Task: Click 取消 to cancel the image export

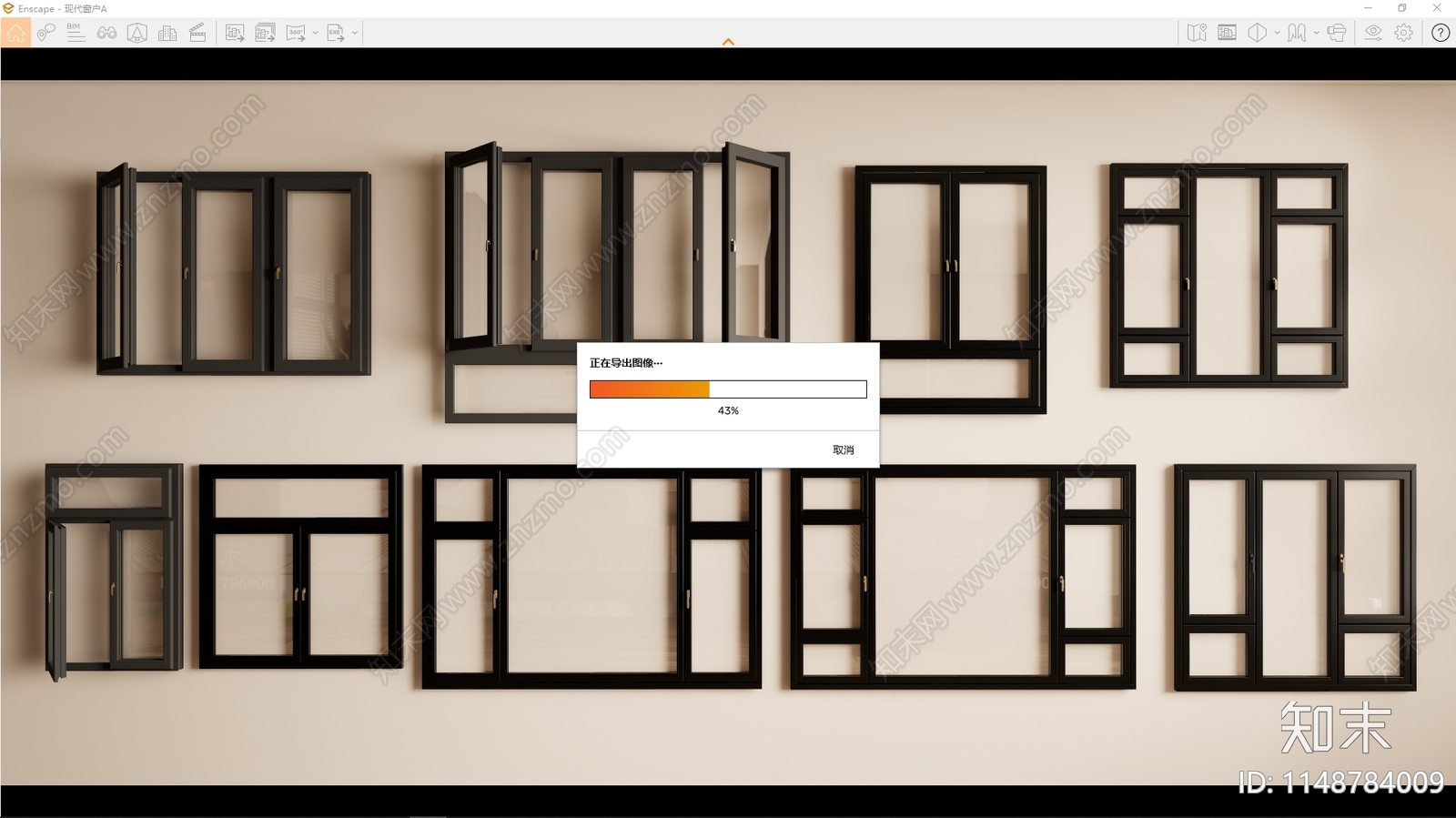Action: coord(844,449)
